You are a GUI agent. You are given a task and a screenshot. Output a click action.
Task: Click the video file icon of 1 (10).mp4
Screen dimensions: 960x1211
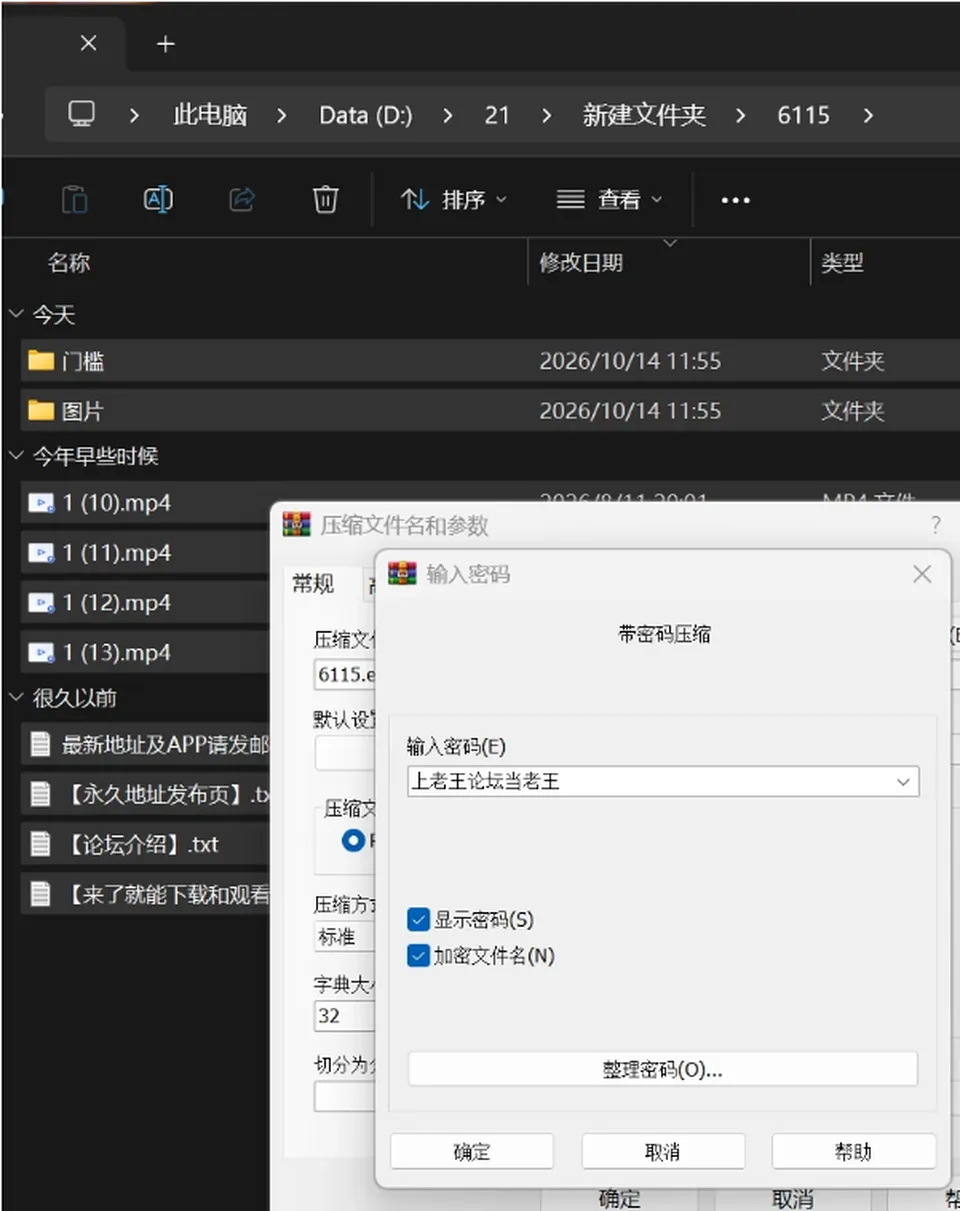click(41, 503)
